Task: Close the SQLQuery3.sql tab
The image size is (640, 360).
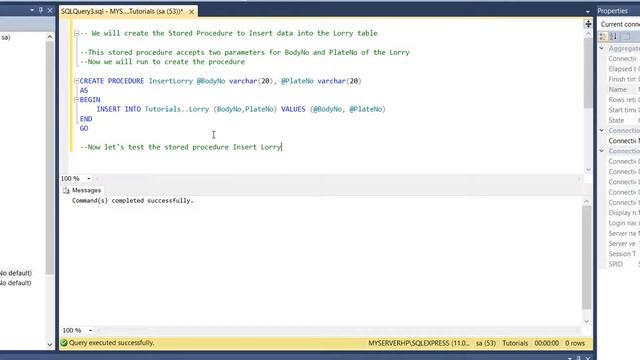Action: click(191, 11)
